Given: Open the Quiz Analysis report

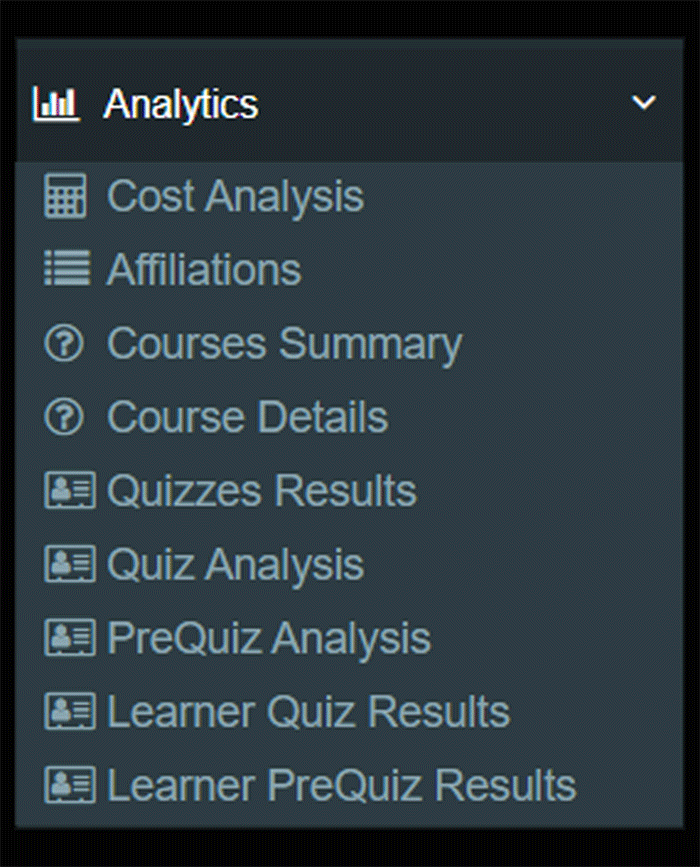Looking at the screenshot, I should pyautogui.click(x=235, y=565).
